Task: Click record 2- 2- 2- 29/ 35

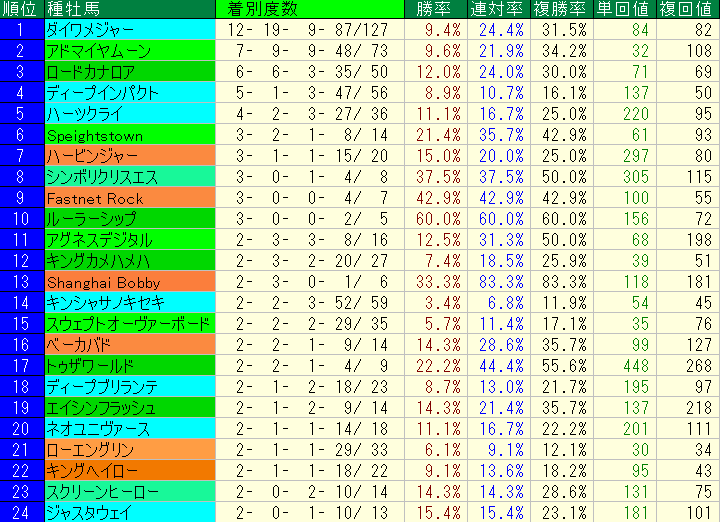Action: coord(312,324)
